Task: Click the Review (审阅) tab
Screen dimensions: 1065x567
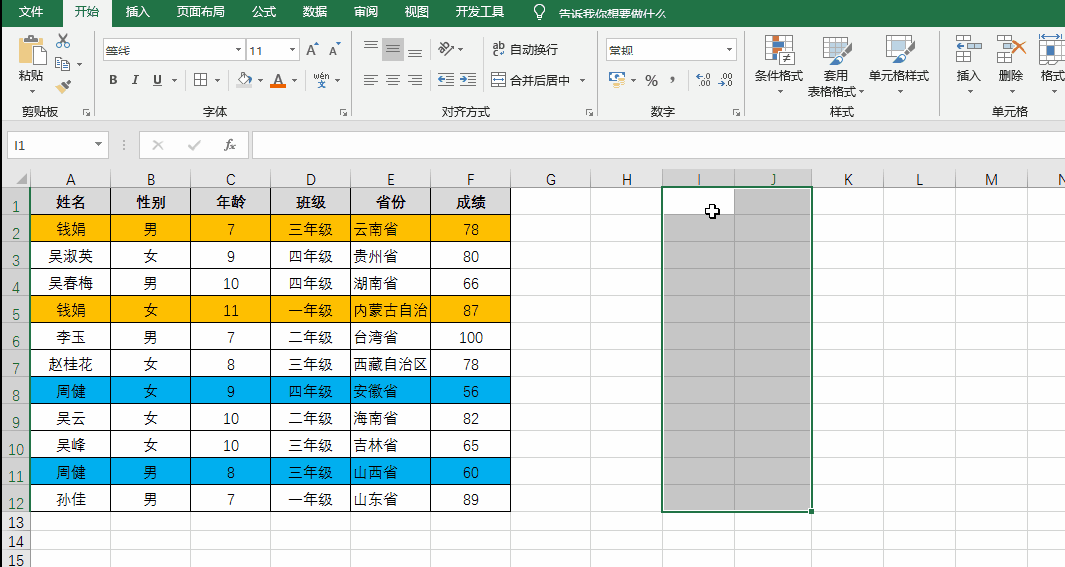Action: click(365, 12)
